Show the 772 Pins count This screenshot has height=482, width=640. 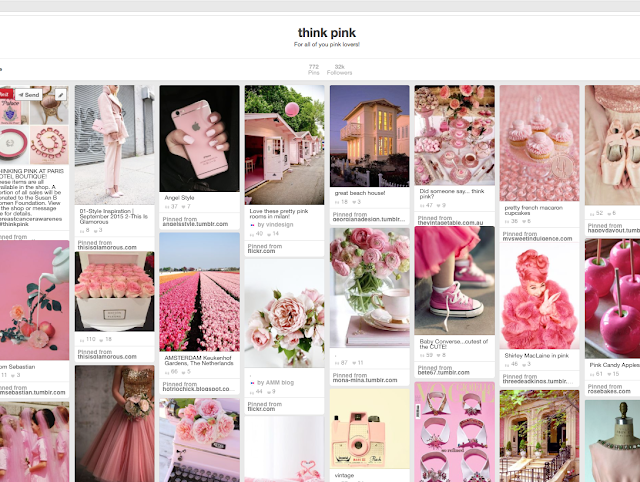(313, 69)
